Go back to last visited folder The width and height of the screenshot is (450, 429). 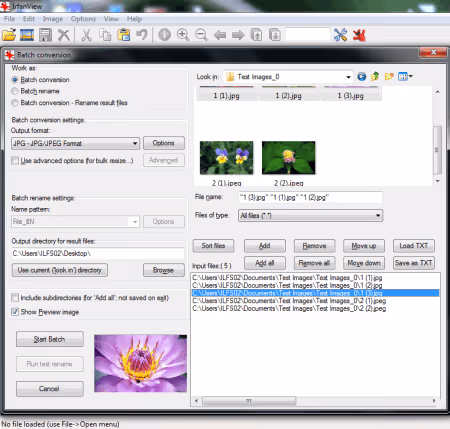point(362,77)
